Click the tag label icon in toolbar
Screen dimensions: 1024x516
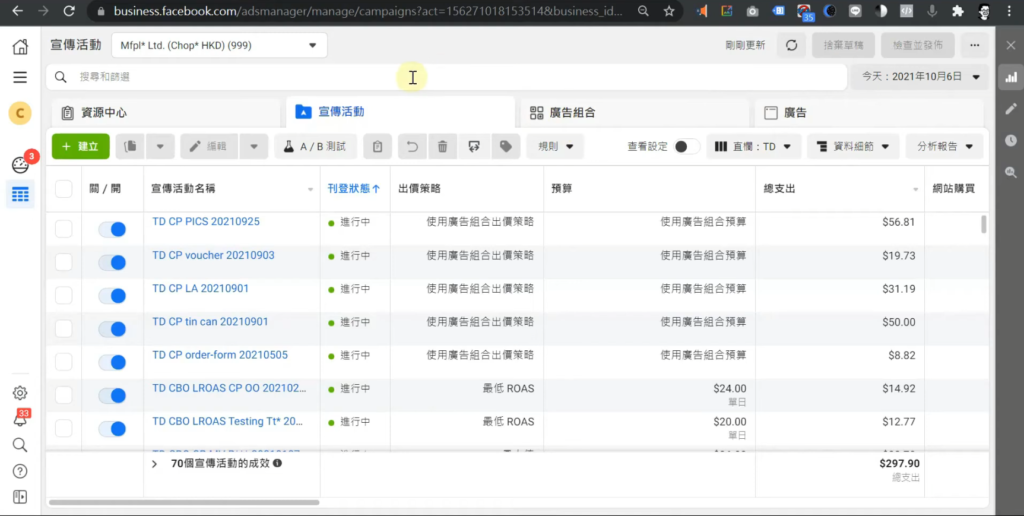pos(505,146)
